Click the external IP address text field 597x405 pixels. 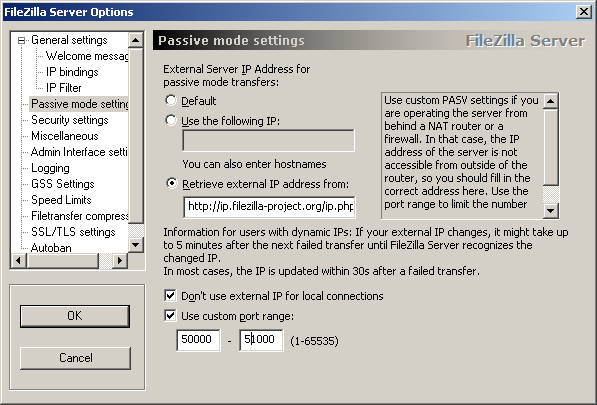(x=268, y=140)
